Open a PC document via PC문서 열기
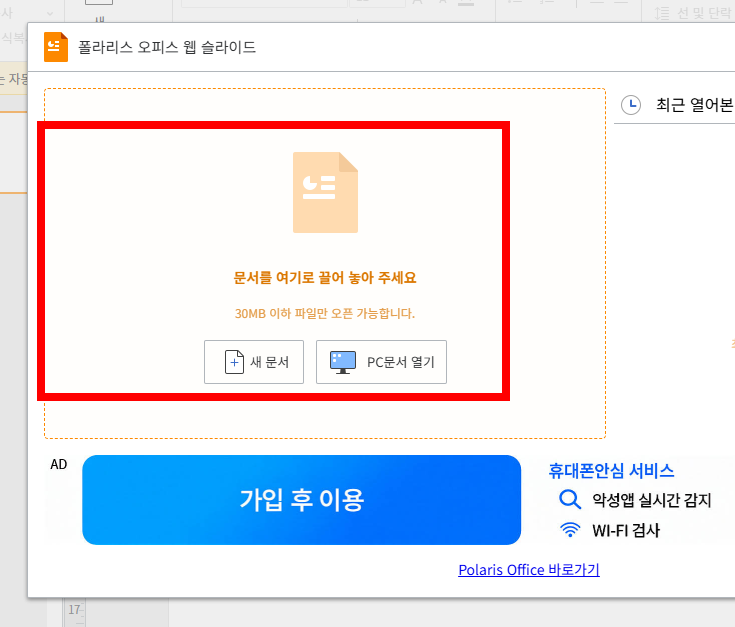Viewport: 735px width, 627px height. (381, 362)
